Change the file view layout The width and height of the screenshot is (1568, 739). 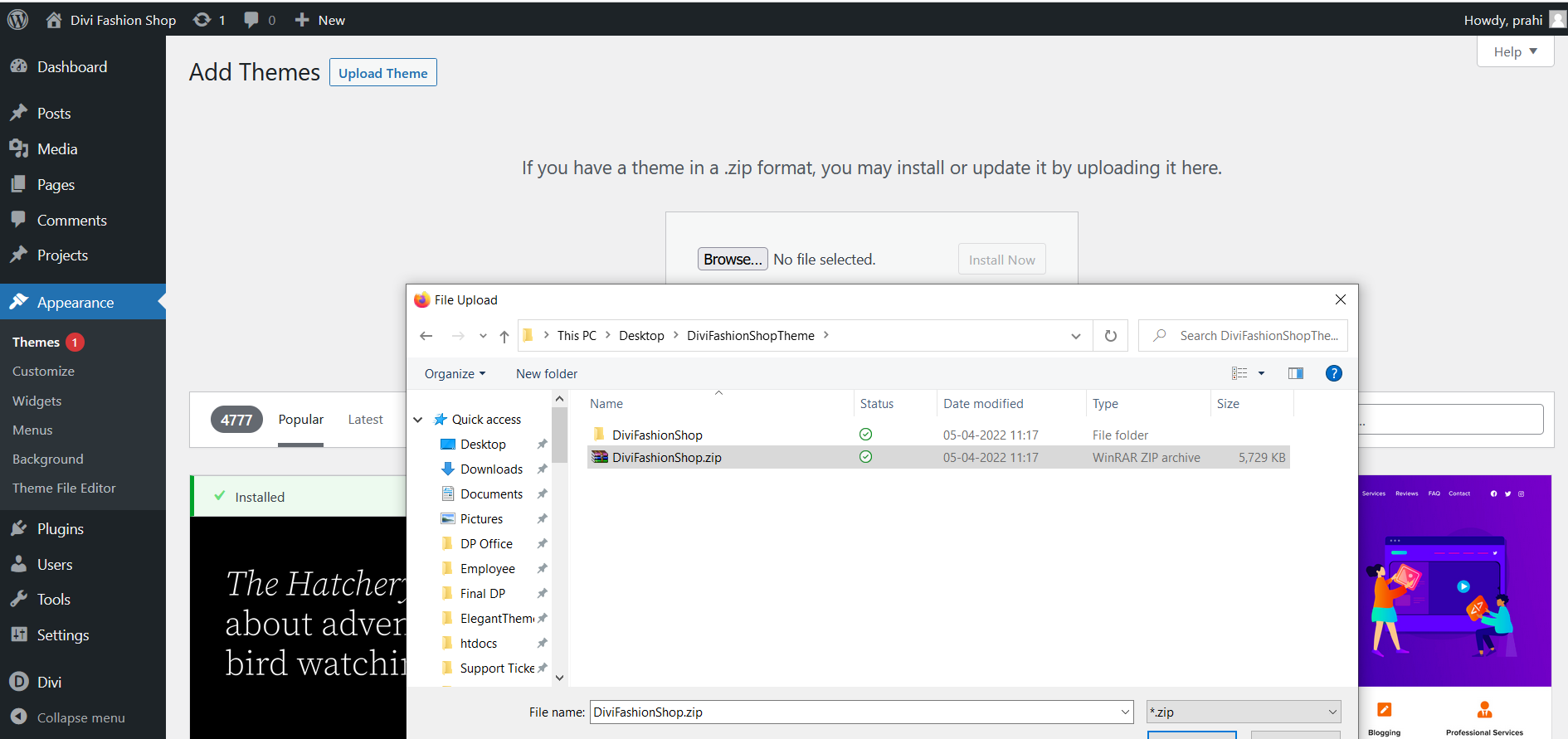point(1239,373)
